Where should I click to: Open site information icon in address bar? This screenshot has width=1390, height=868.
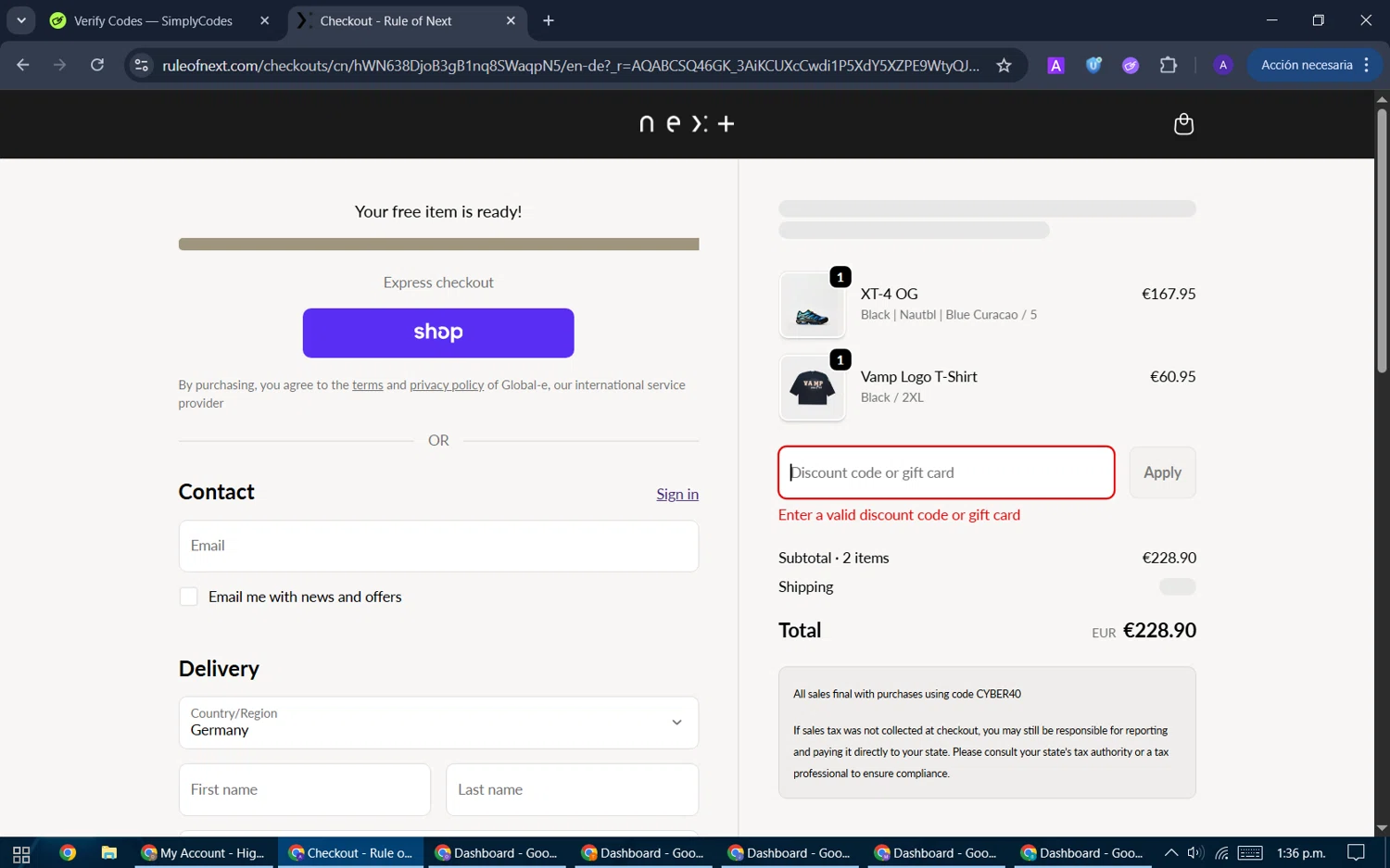[x=141, y=65]
